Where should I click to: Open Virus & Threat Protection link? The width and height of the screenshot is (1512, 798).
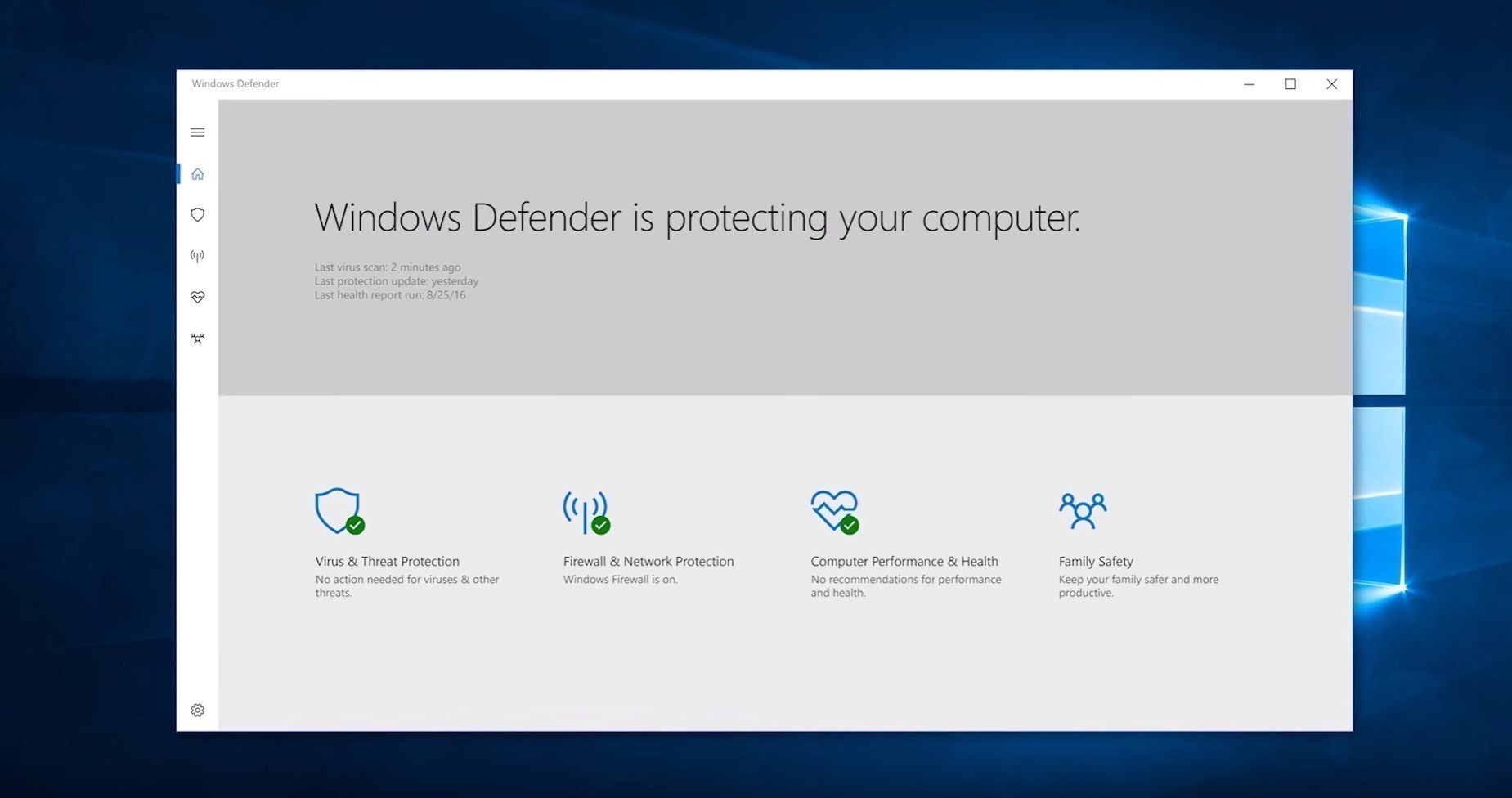coord(388,561)
